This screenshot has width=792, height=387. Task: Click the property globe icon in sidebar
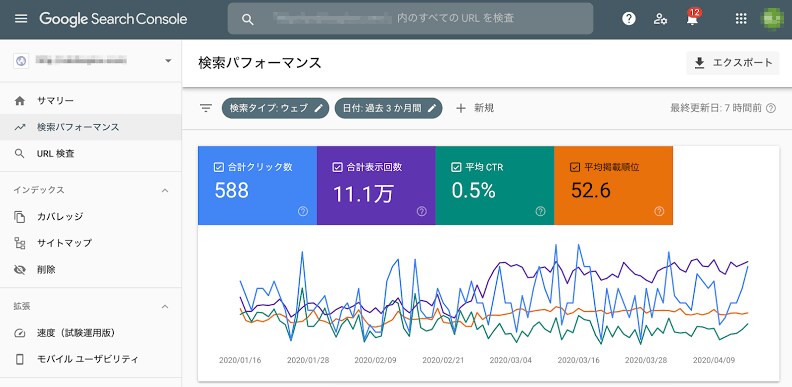click(x=21, y=61)
